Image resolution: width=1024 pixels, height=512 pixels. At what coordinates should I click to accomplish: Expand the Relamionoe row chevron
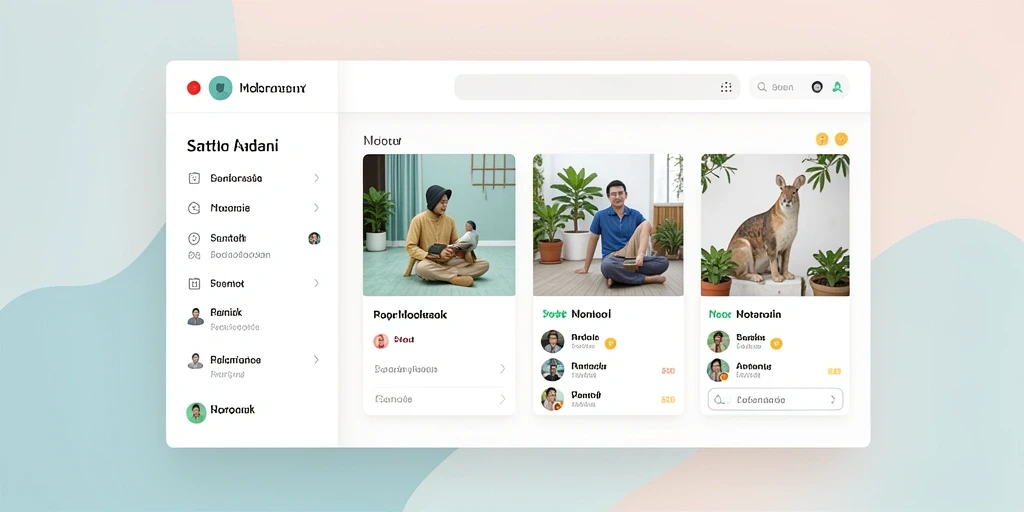pos(316,359)
